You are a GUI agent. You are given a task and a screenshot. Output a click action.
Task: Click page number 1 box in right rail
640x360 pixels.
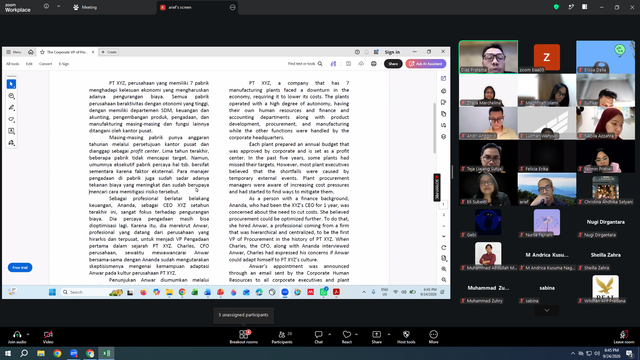(444, 204)
